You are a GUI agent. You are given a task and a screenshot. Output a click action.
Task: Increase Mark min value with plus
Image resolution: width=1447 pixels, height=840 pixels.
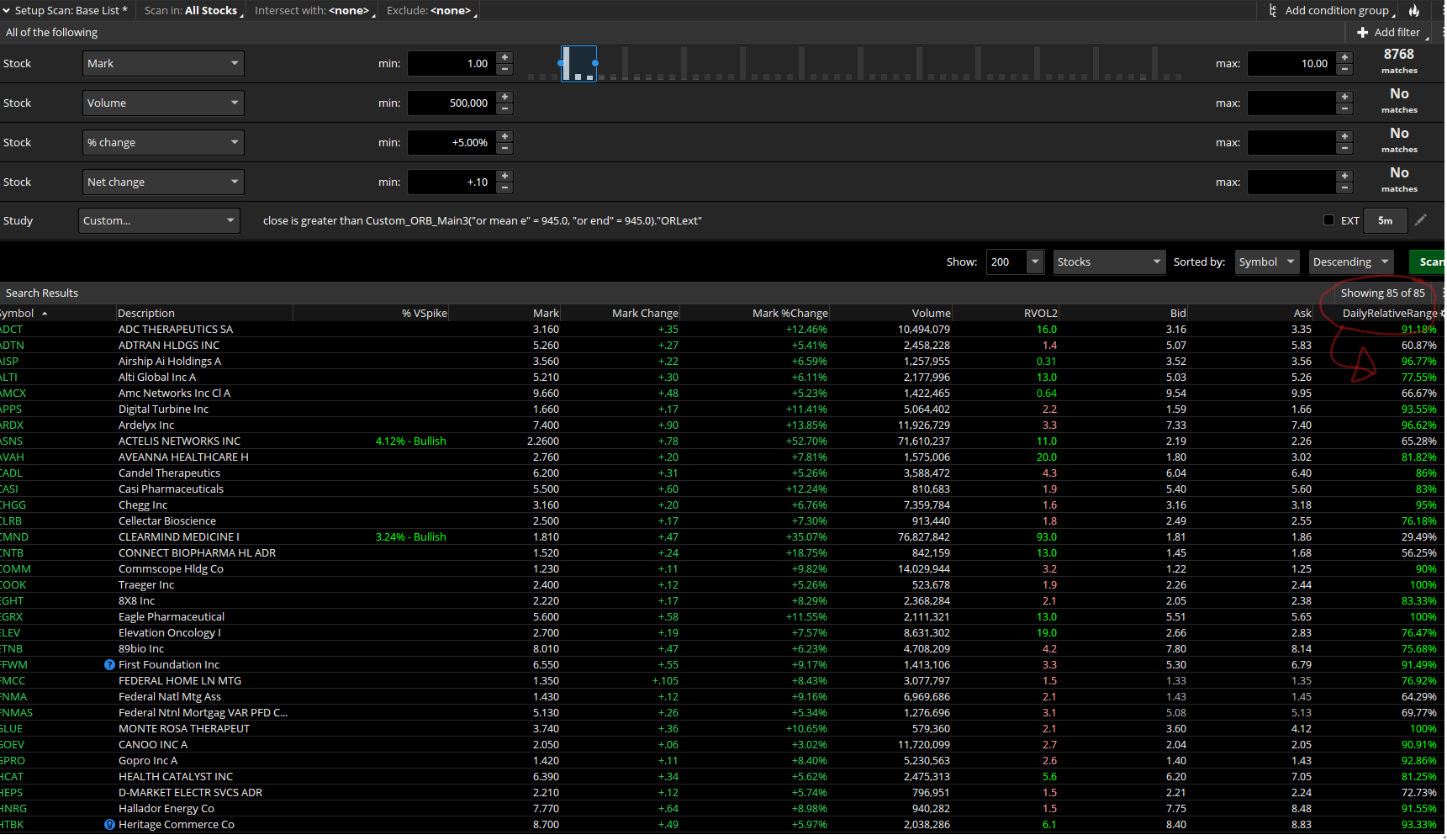504,58
